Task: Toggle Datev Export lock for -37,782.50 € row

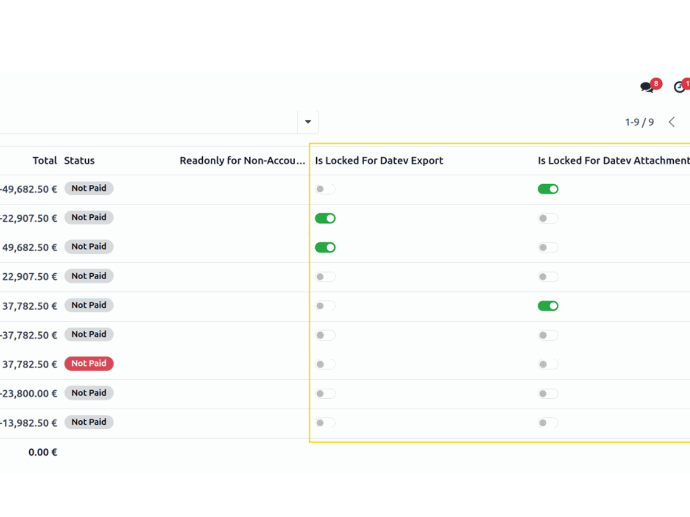Action: [325, 335]
